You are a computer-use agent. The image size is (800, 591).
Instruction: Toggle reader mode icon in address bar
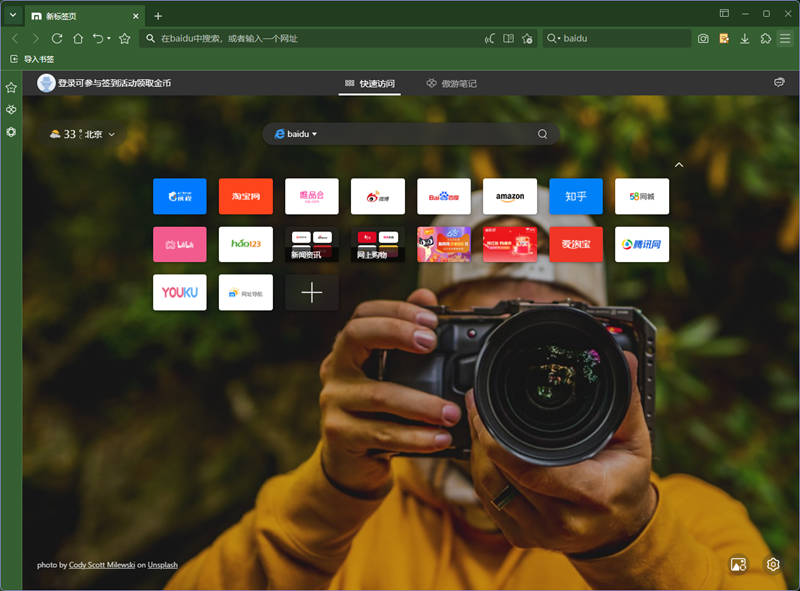coord(508,38)
